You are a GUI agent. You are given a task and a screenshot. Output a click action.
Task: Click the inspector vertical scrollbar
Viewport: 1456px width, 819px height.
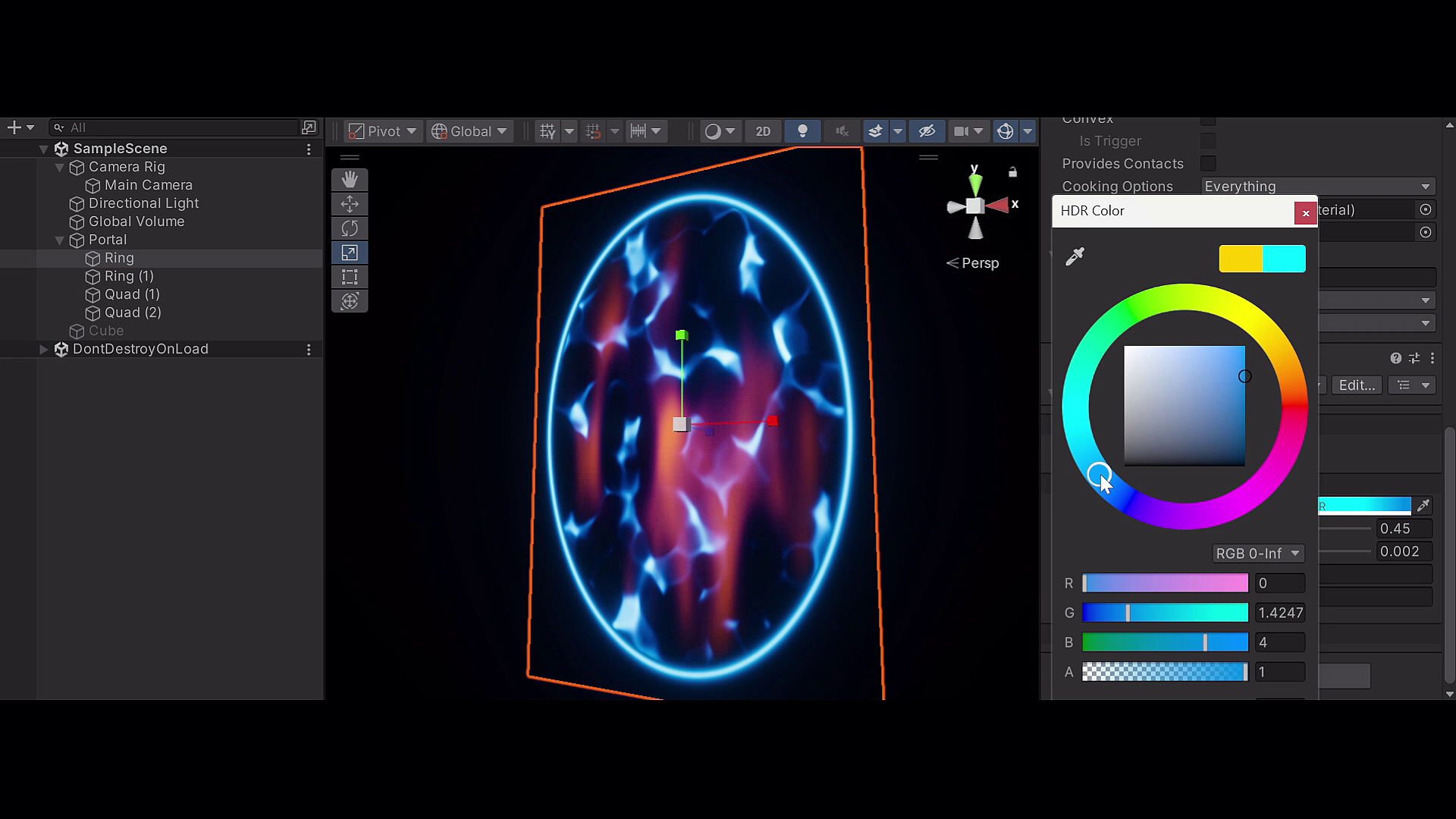pos(1449,554)
